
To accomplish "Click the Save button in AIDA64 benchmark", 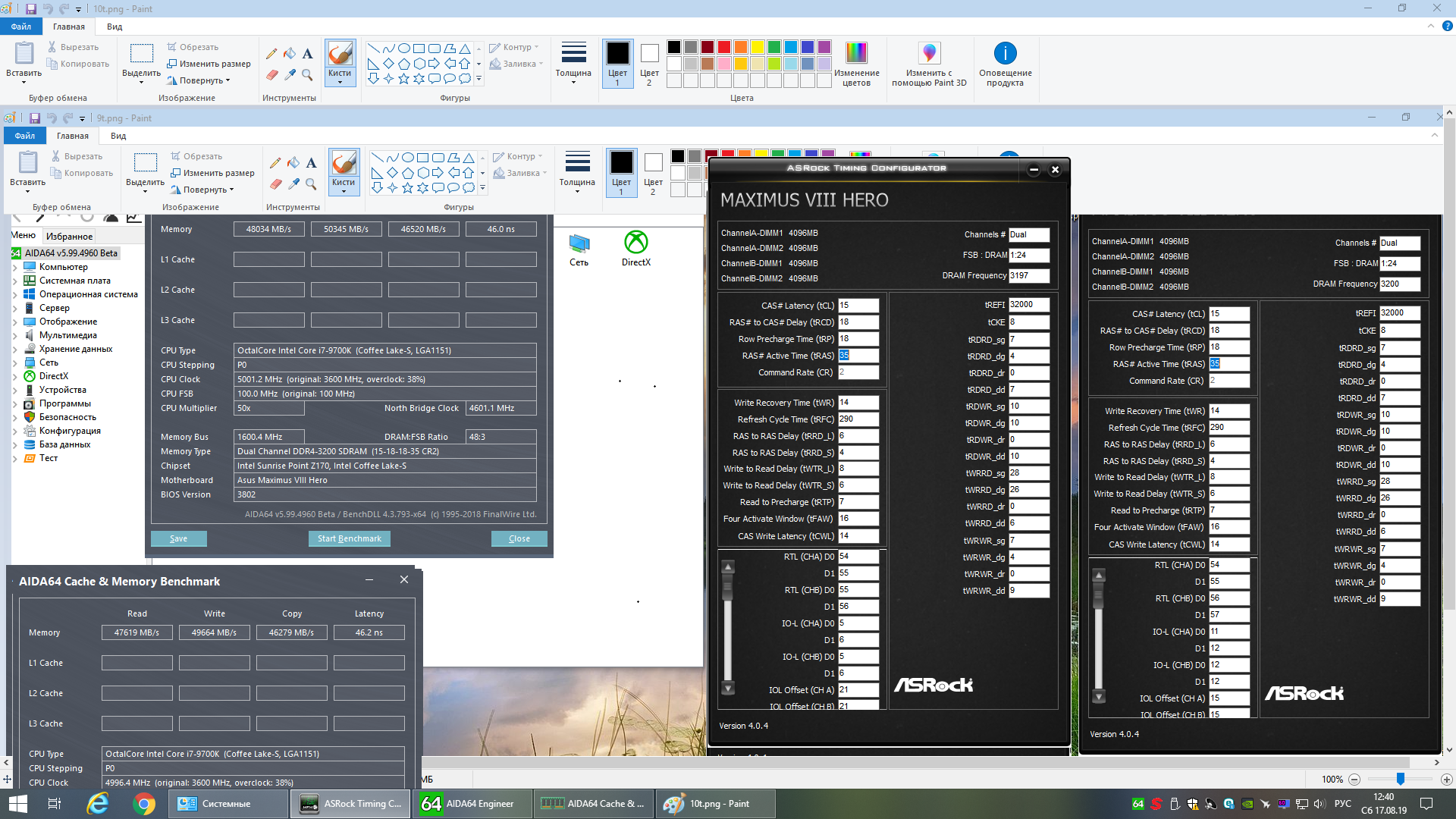I will pyautogui.click(x=178, y=538).
